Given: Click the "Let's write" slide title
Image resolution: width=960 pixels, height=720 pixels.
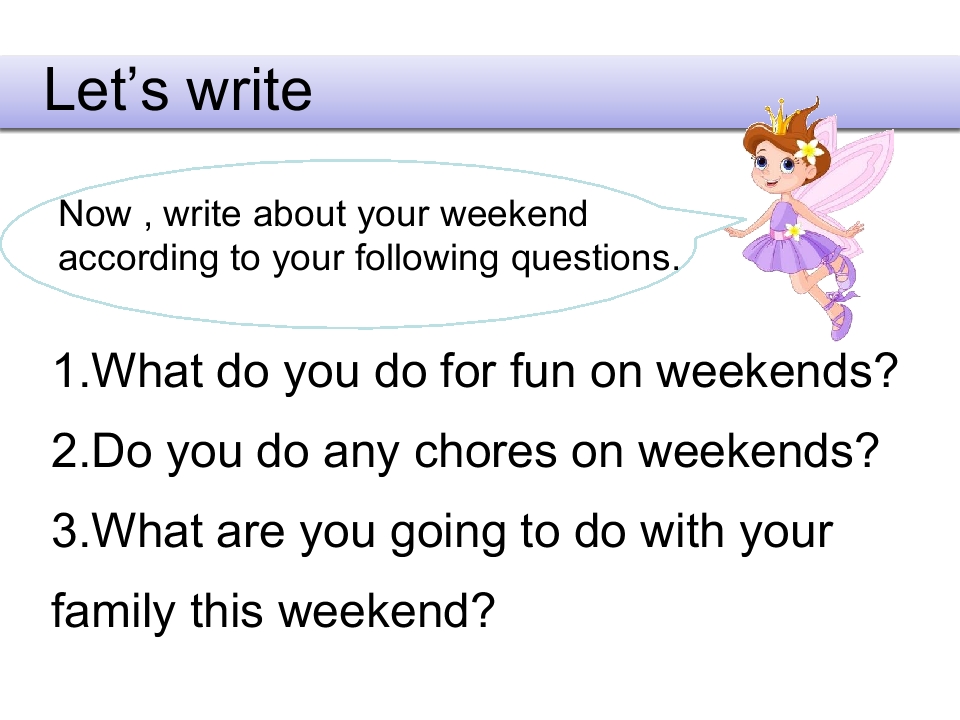Looking at the screenshot, I should tap(178, 90).
